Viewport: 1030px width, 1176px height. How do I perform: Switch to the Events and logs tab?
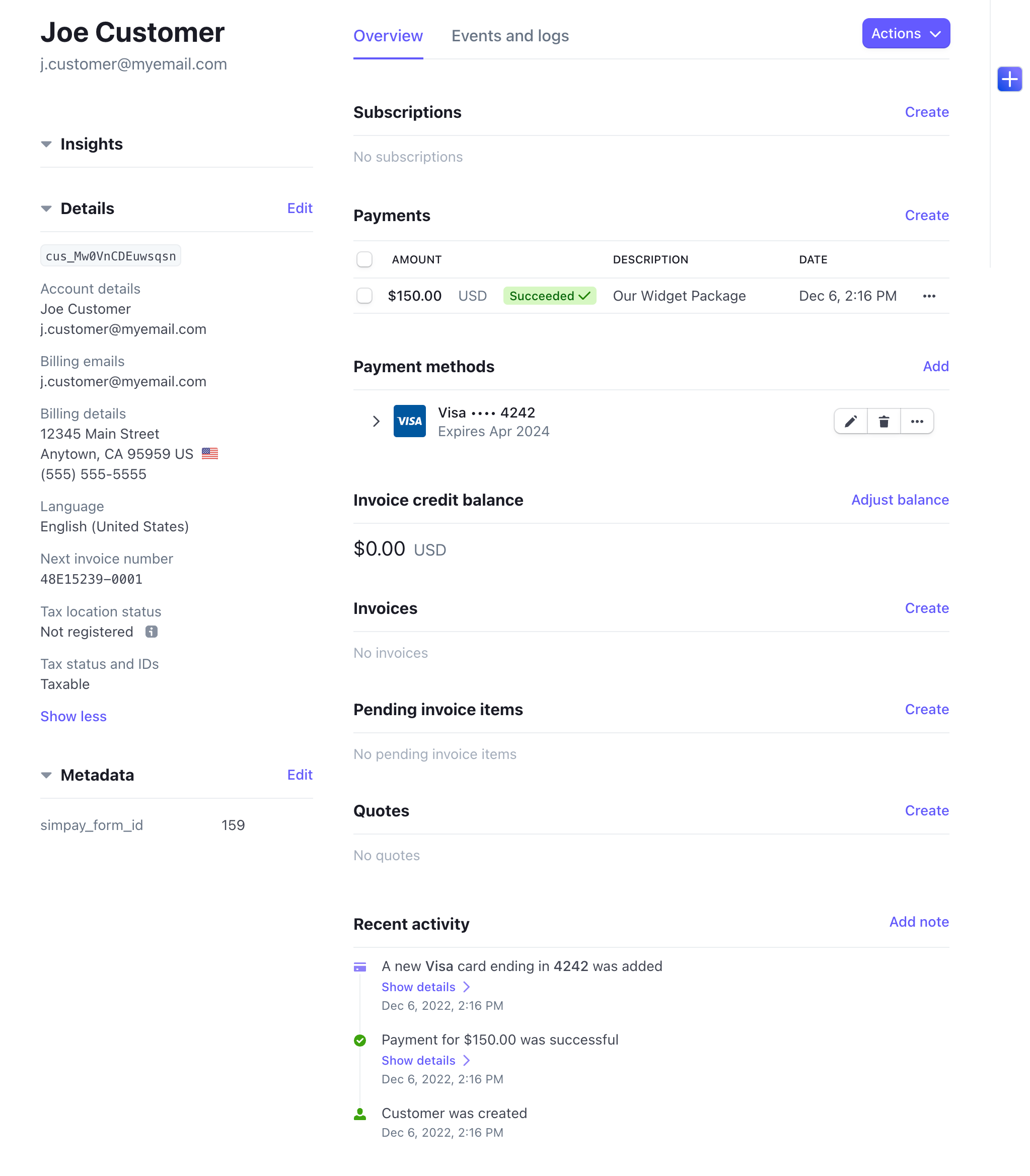[x=510, y=36]
